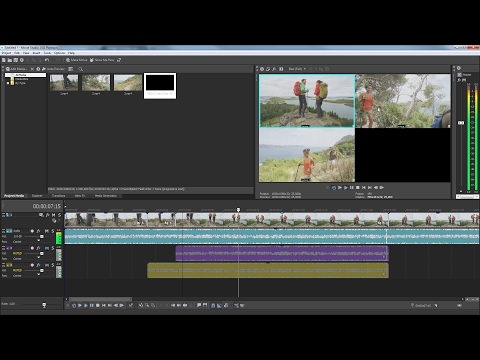Viewport: 480px width, 360px height.
Task: Open media properties in Project Media toolbar
Action: click(38, 69)
